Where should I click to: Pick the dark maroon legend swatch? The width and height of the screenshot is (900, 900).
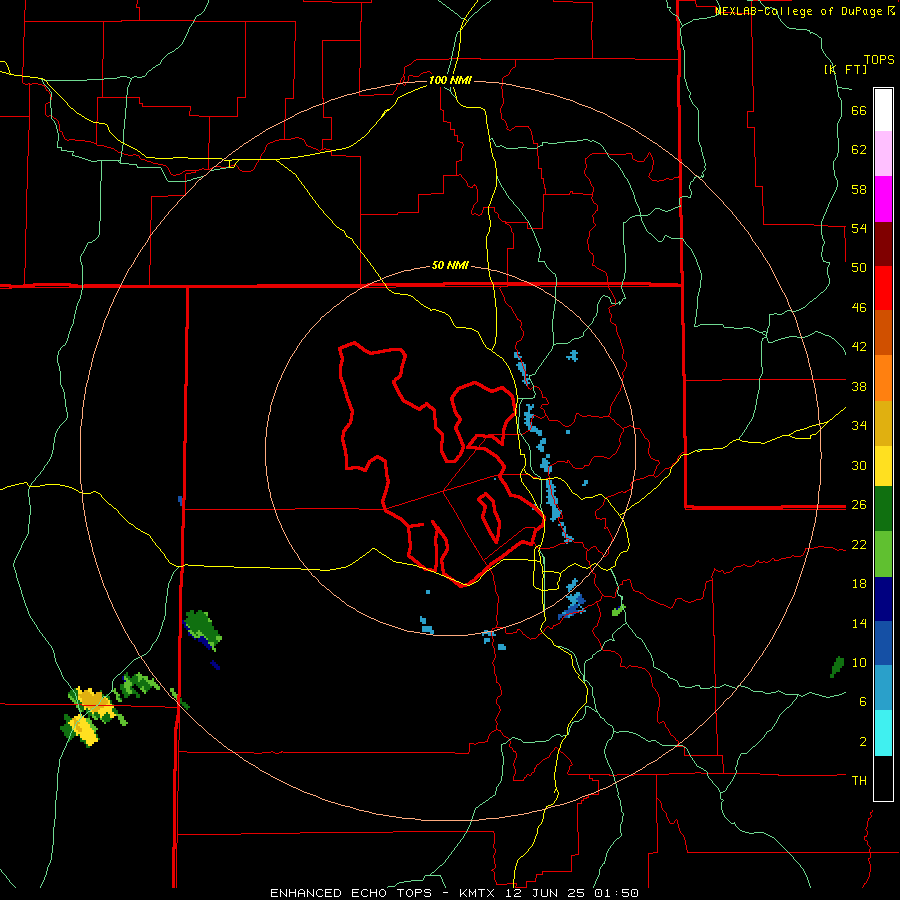(883, 244)
